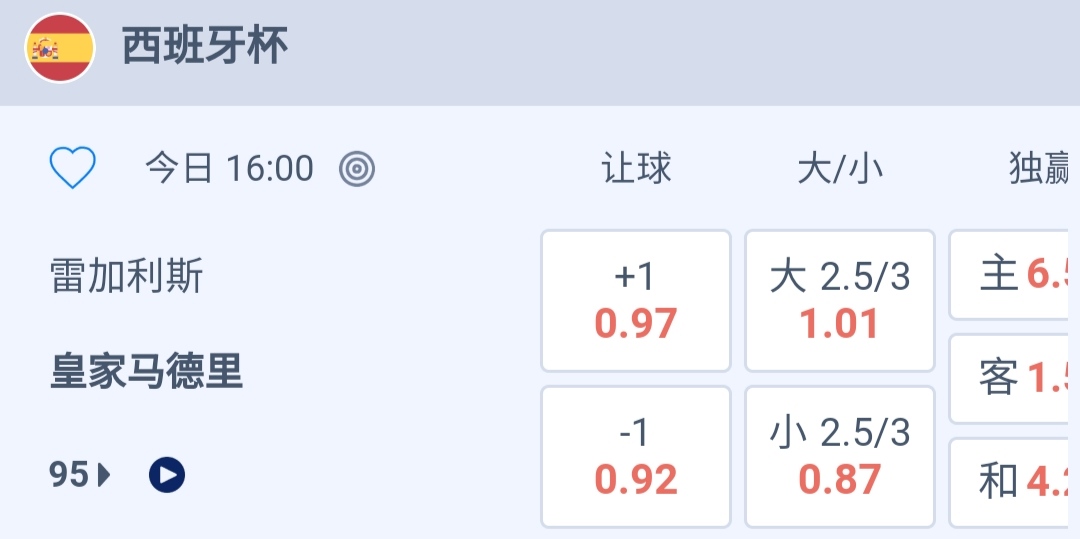This screenshot has height=539, width=1080.
Task: Collapse the 西班牙杯 league section
Action: pos(205,47)
